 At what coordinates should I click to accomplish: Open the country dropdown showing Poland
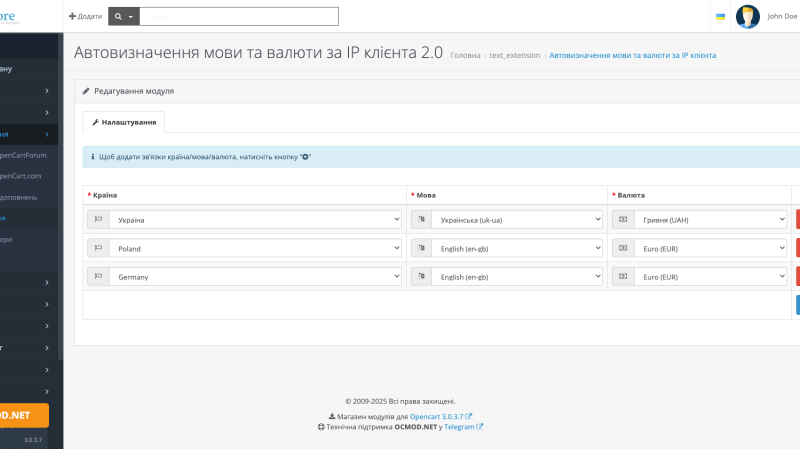pyautogui.click(x=255, y=248)
